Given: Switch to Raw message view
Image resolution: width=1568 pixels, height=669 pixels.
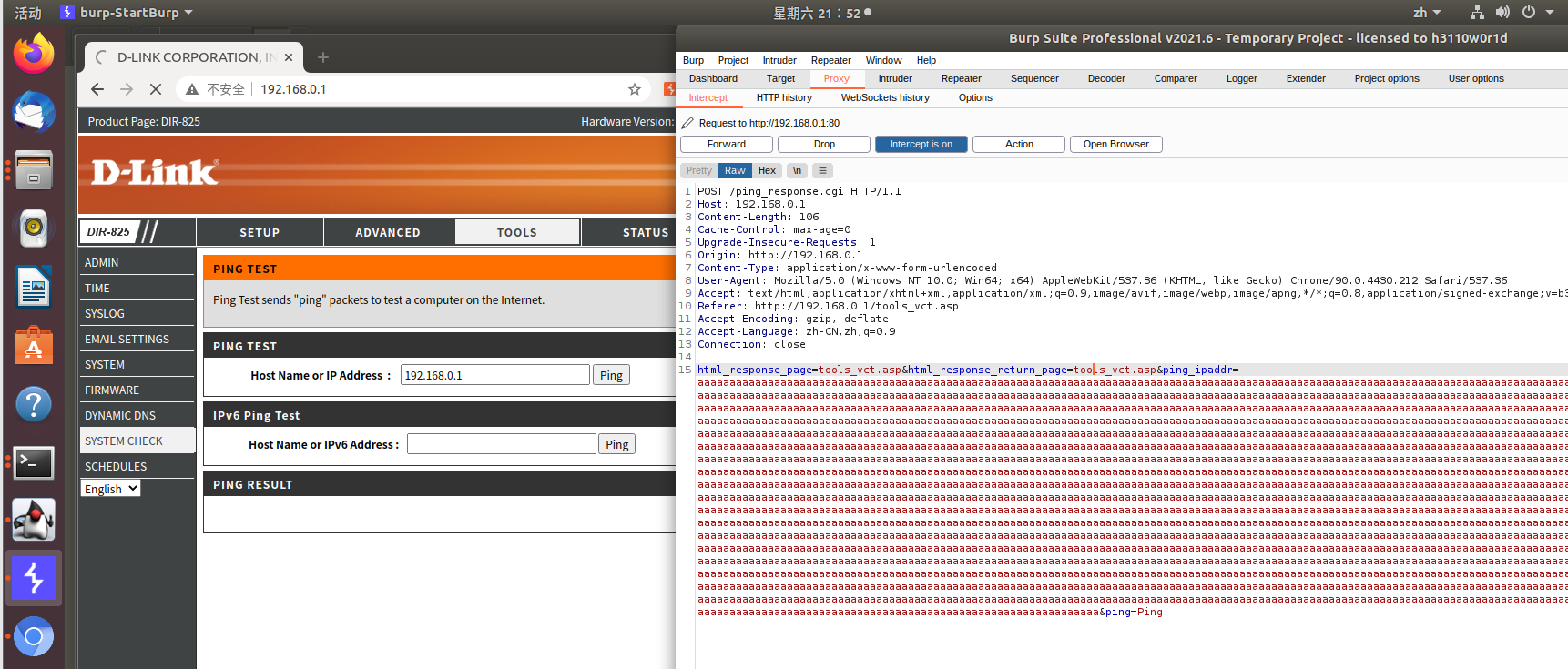Looking at the screenshot, I should click(735, 170).
